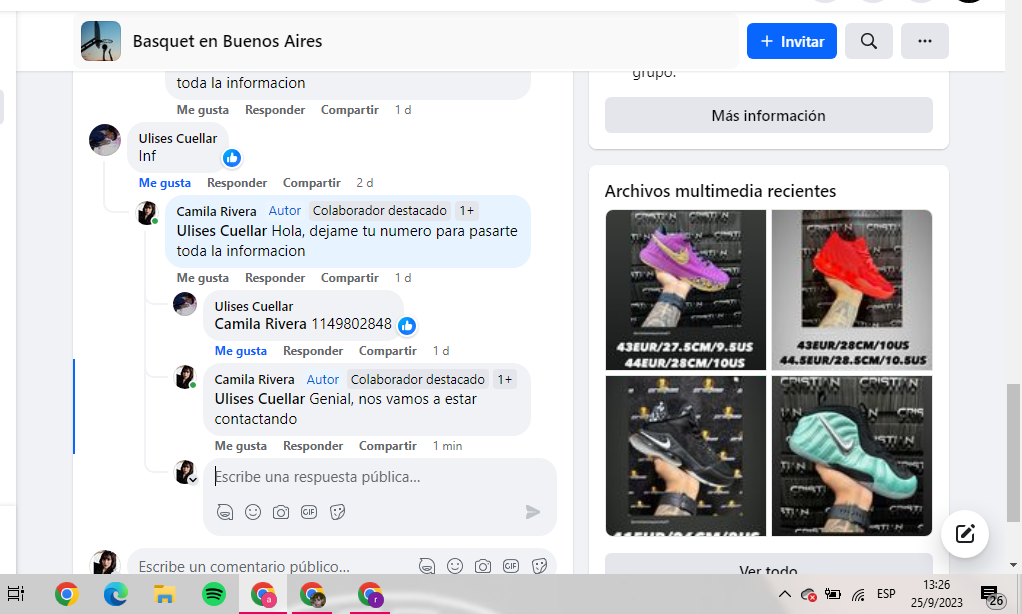Image resolution: width=1022 pixels, height=614 pixels.
Task: Attach a photo with reply camera icon
Action: click(x=281, y=512)
